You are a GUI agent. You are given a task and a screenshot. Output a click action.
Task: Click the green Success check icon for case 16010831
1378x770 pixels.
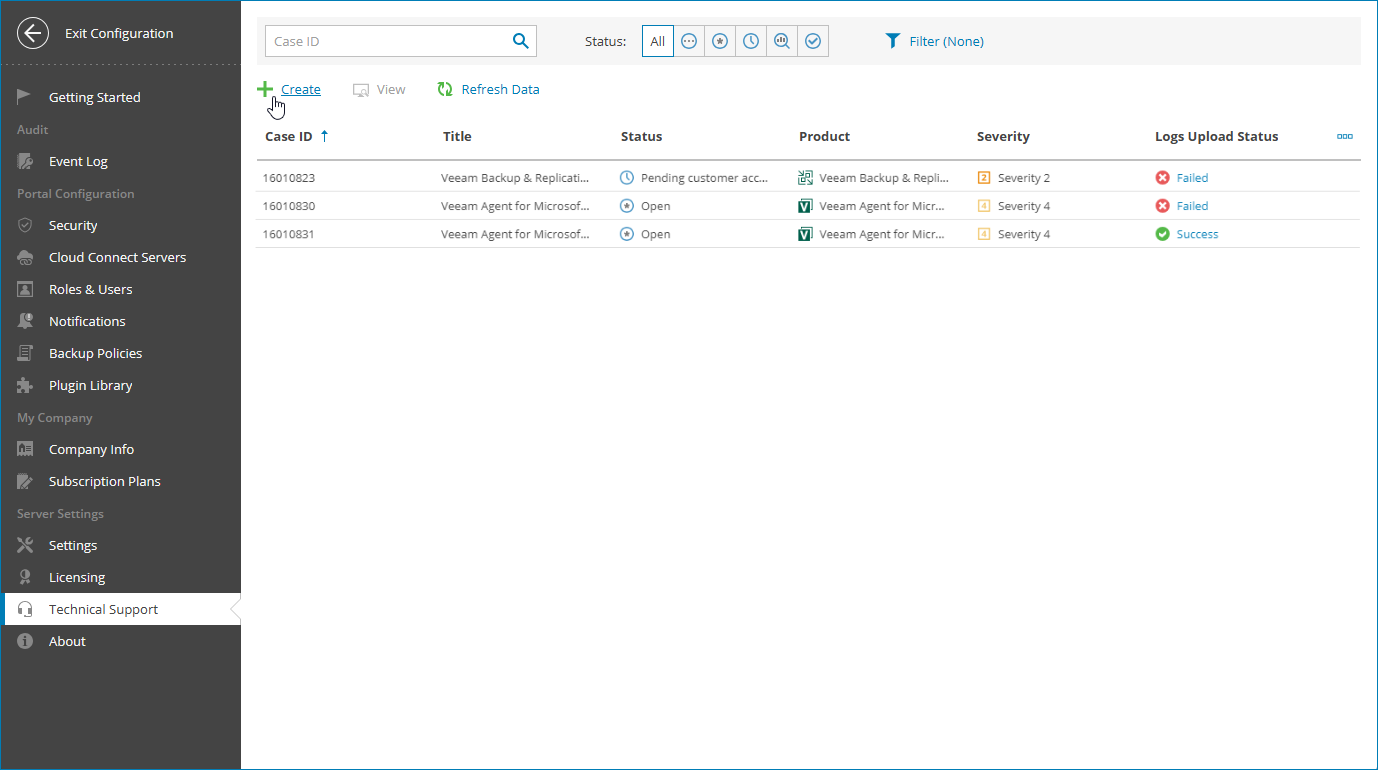1162,233
